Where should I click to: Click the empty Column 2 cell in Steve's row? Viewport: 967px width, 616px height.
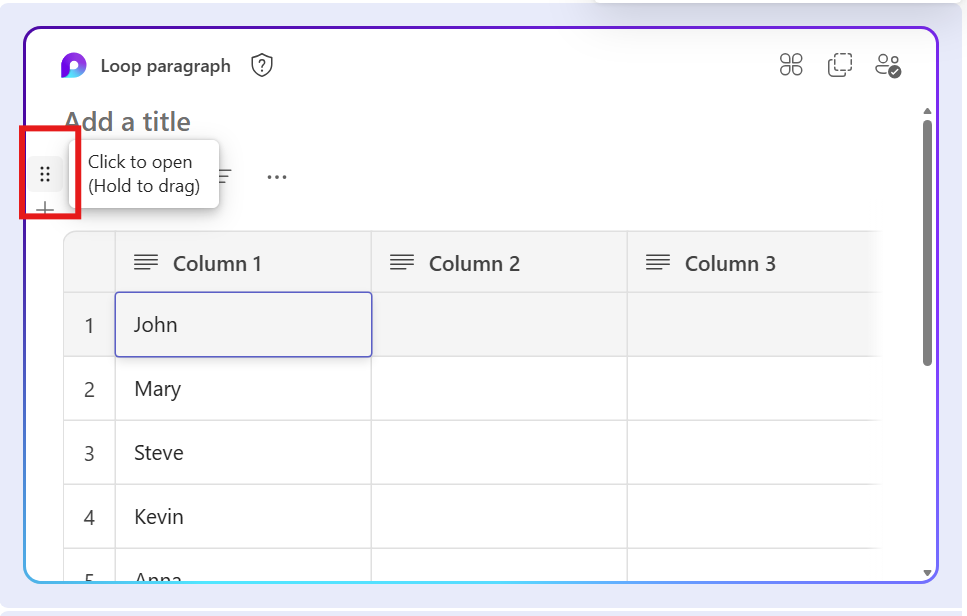(x=499, y=453)
